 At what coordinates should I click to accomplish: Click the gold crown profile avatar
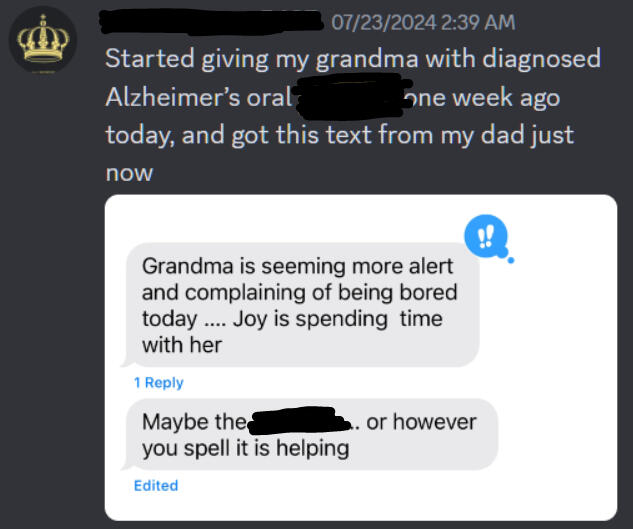42,42
